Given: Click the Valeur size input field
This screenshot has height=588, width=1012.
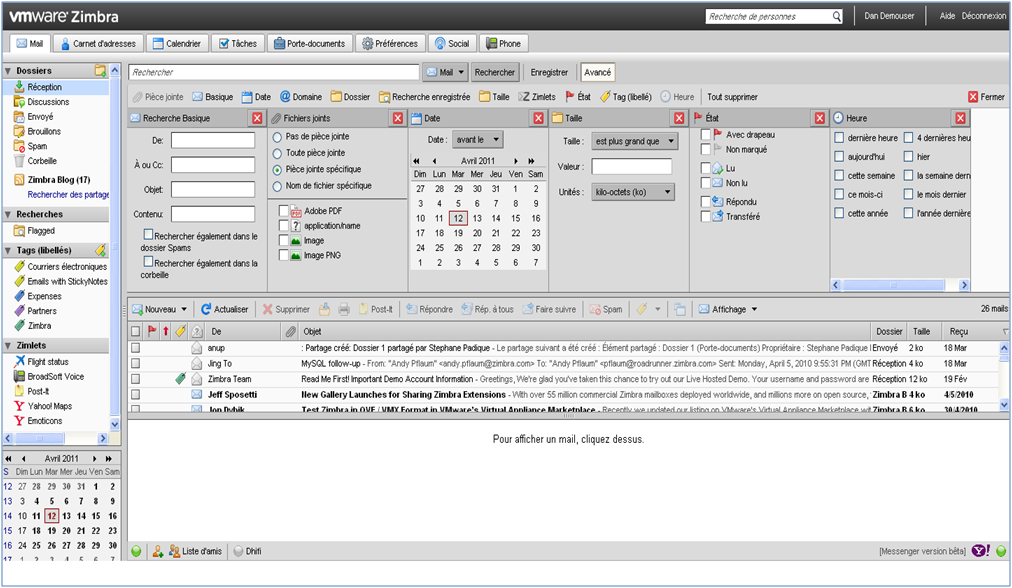Looking at the screenshot, I should (631, 167).
